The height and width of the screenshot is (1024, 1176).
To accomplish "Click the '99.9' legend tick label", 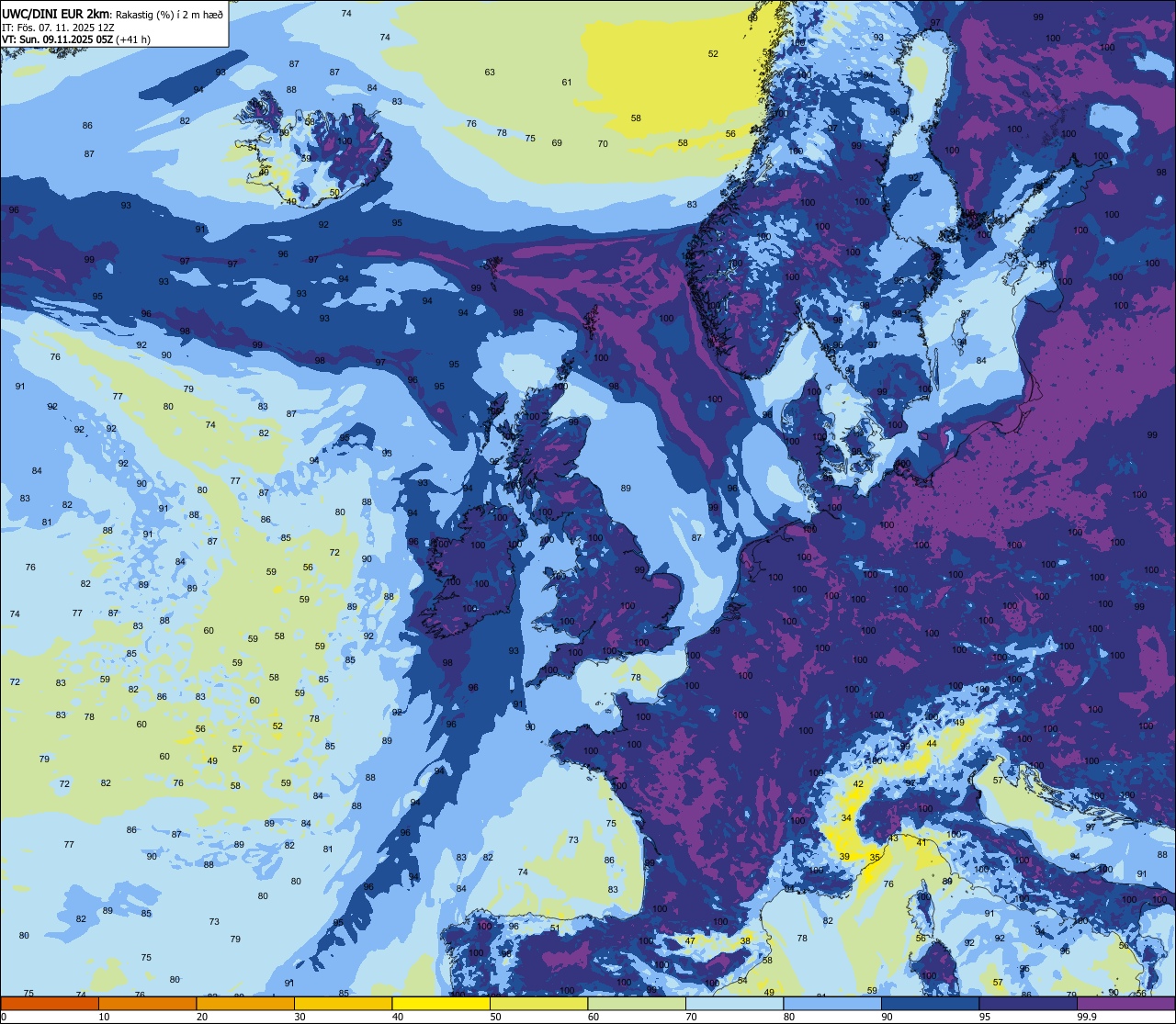I will (x=1087, y=1017).
